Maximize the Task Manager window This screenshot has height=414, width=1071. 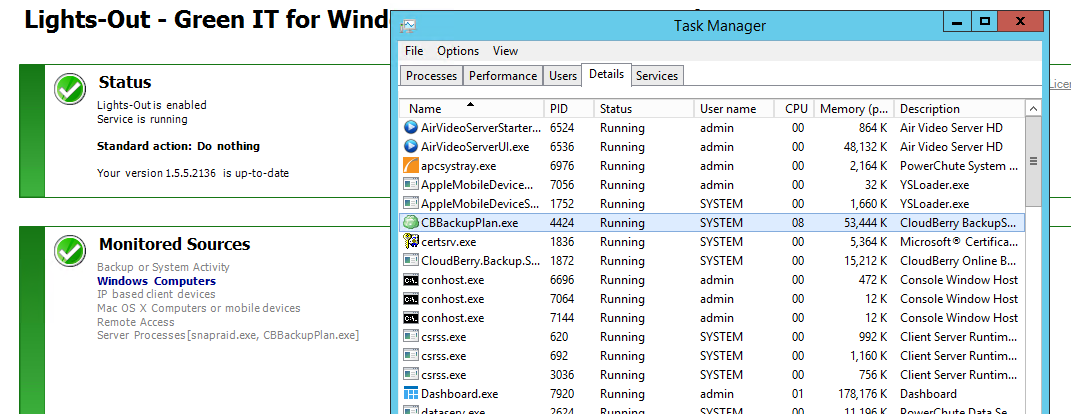pyautogui.click(x=984, y=21)
